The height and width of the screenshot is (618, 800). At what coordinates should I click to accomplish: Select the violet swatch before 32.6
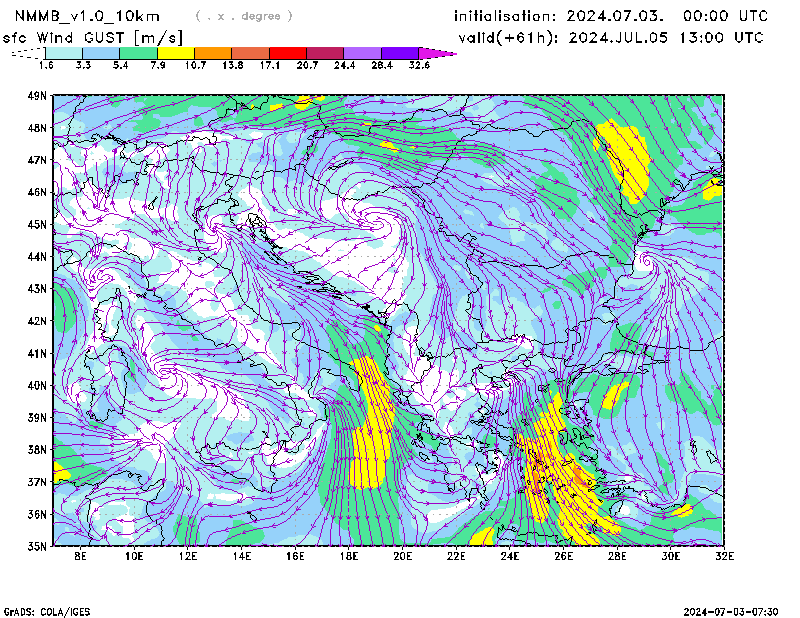400,53
